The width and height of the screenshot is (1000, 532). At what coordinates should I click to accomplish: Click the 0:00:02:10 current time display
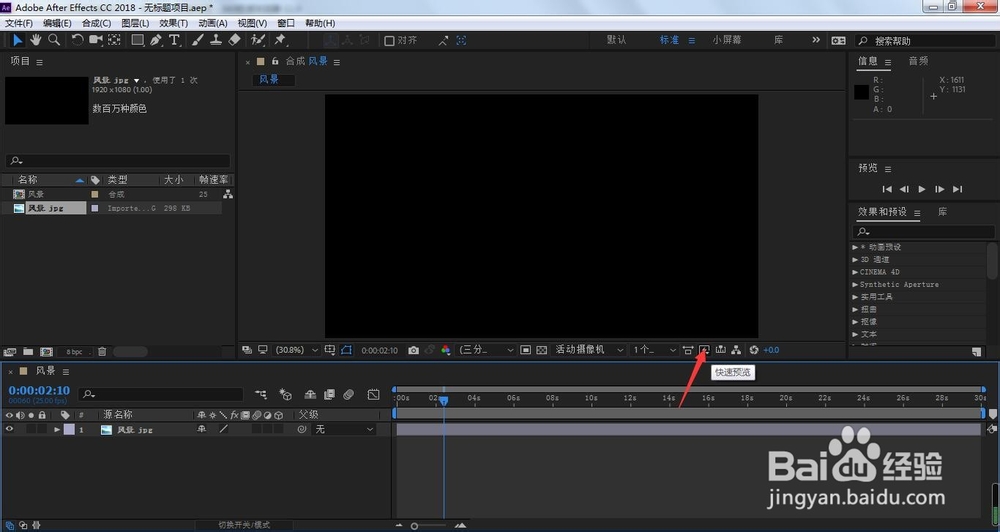click(39, 390)
